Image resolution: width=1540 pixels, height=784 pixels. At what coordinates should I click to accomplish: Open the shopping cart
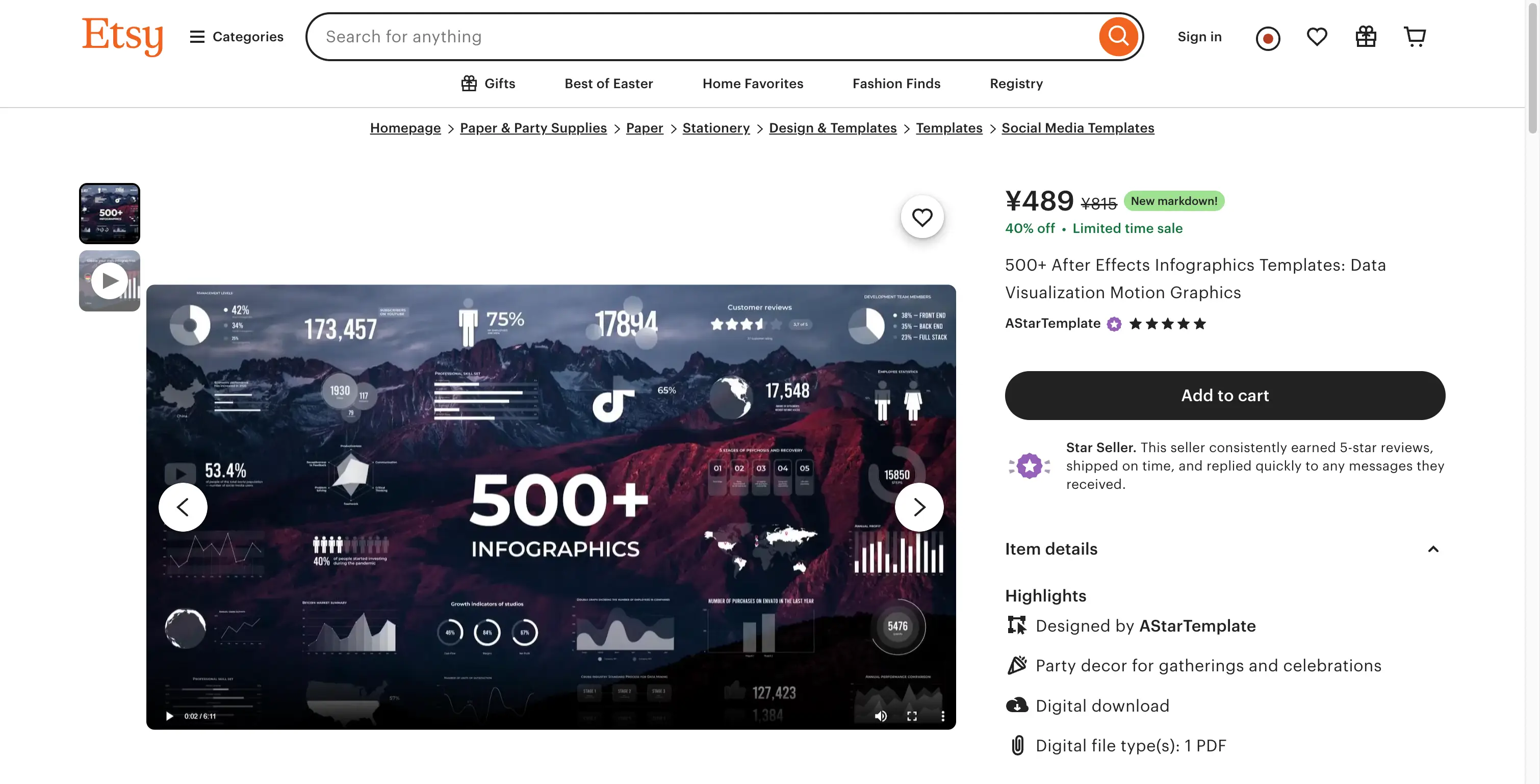[x=1415, y=37]
